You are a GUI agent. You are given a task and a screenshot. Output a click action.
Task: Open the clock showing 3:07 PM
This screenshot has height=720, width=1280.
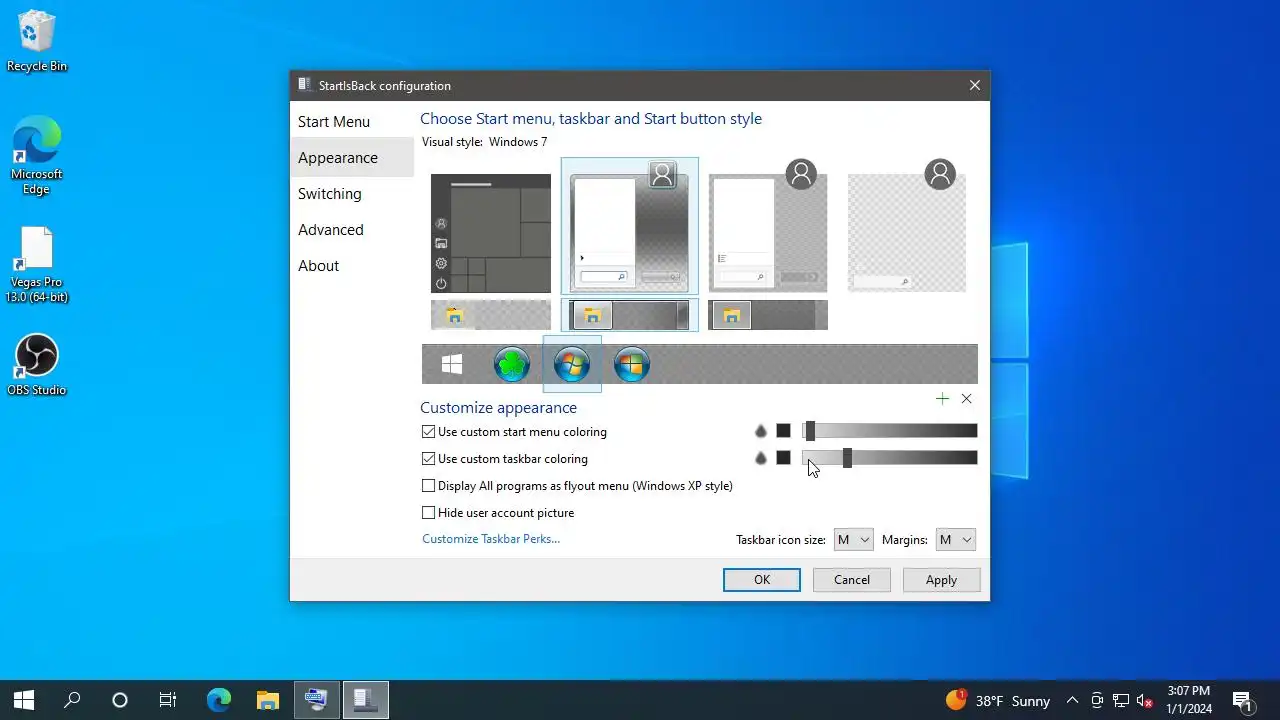click(1188, 700)
